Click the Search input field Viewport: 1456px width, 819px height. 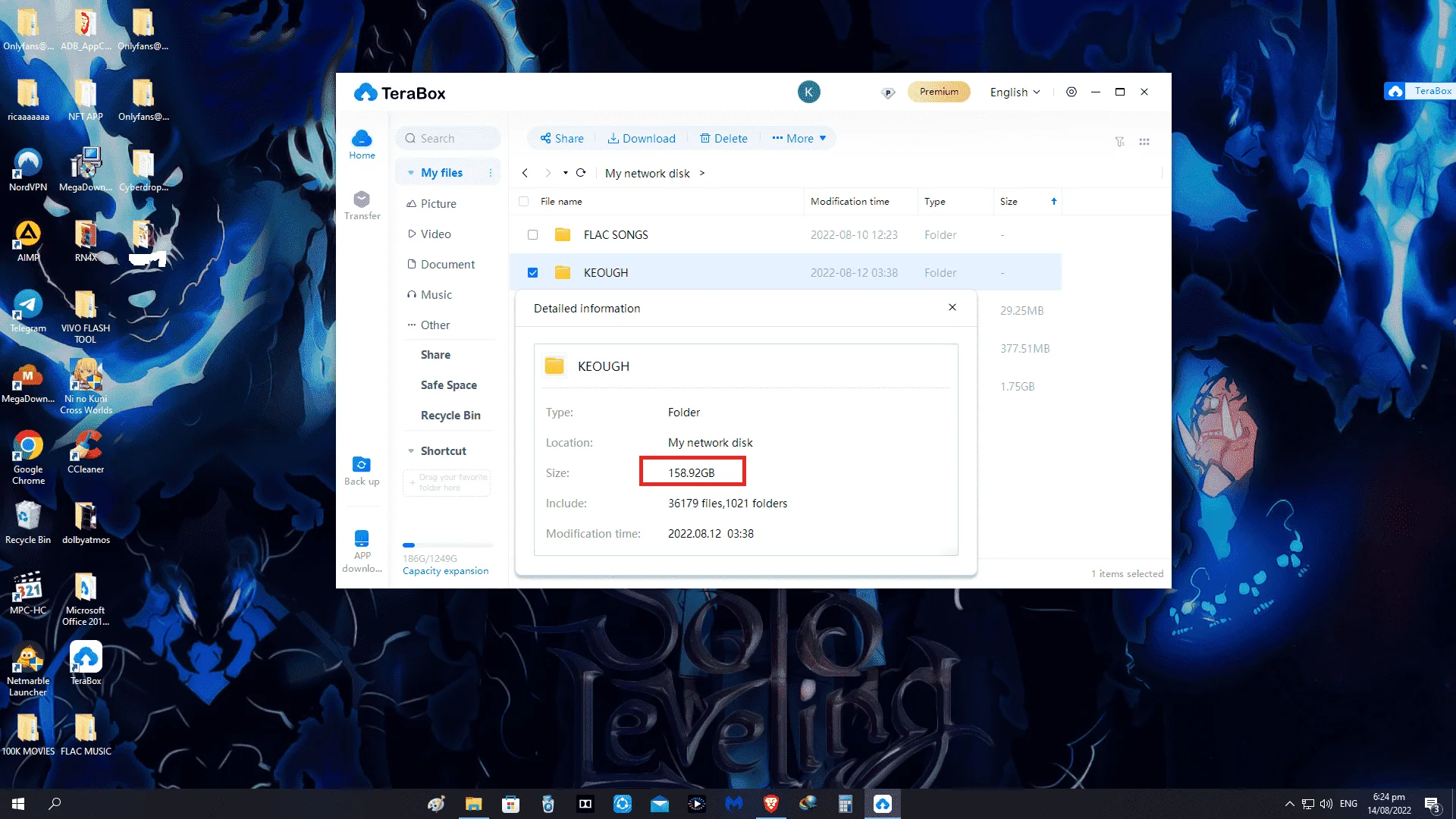tap(447, 138)
